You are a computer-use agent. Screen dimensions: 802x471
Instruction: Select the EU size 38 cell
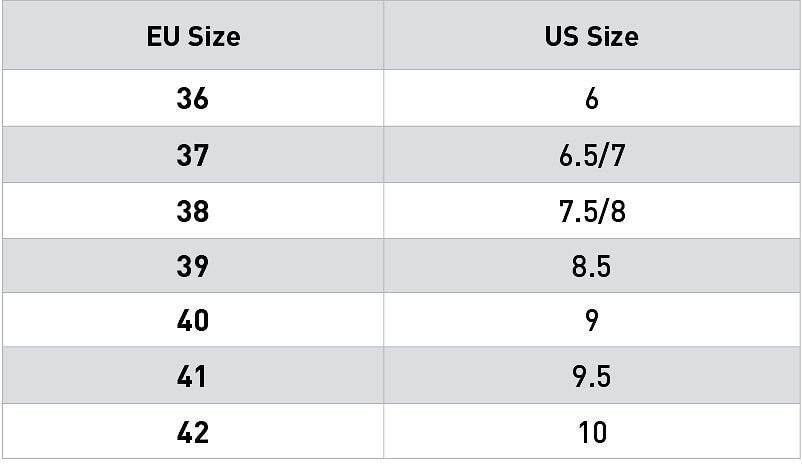193,211
